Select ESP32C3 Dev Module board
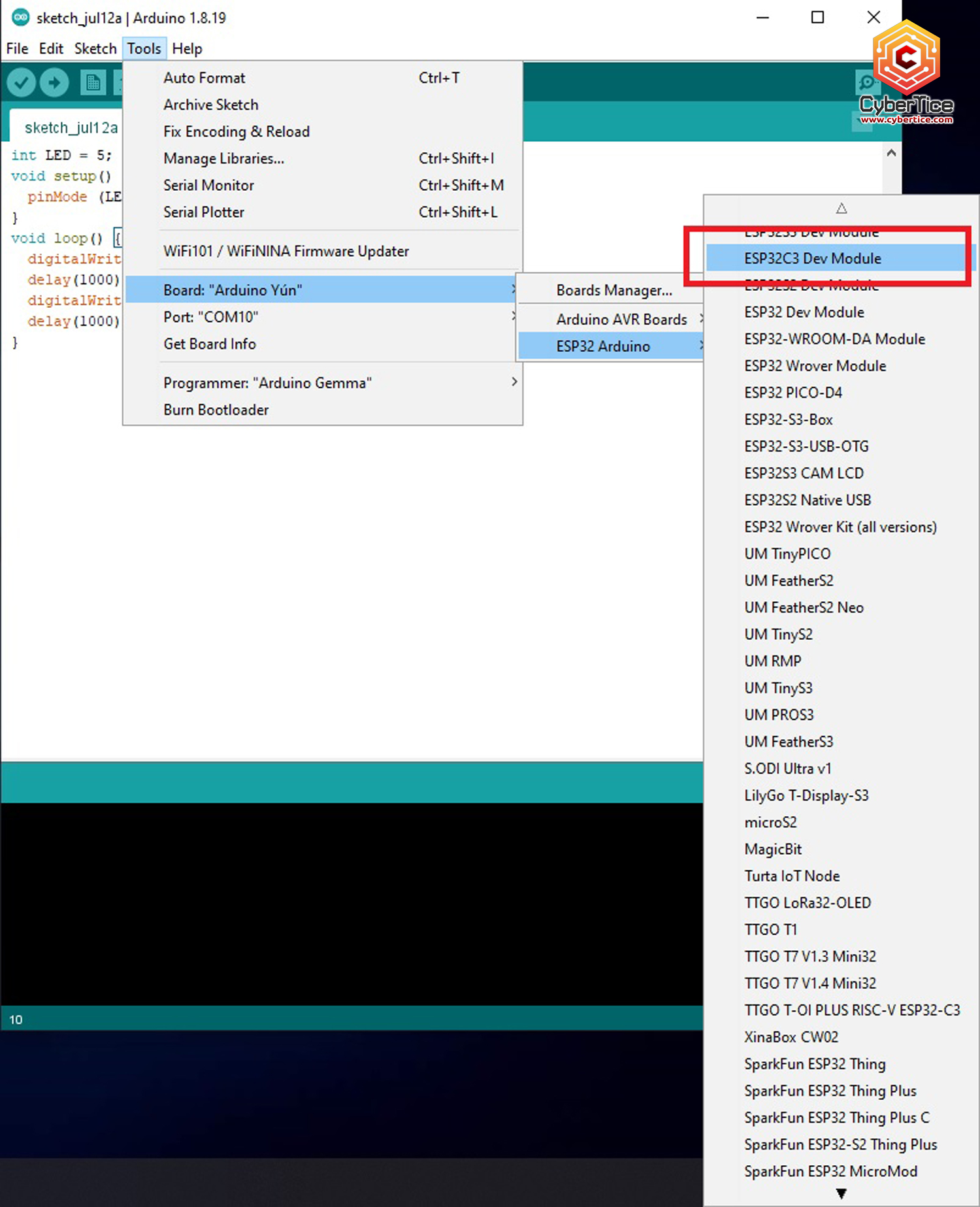Image resolution: width=980 pixels, height=1207 pixels. (x=812, y=259)
